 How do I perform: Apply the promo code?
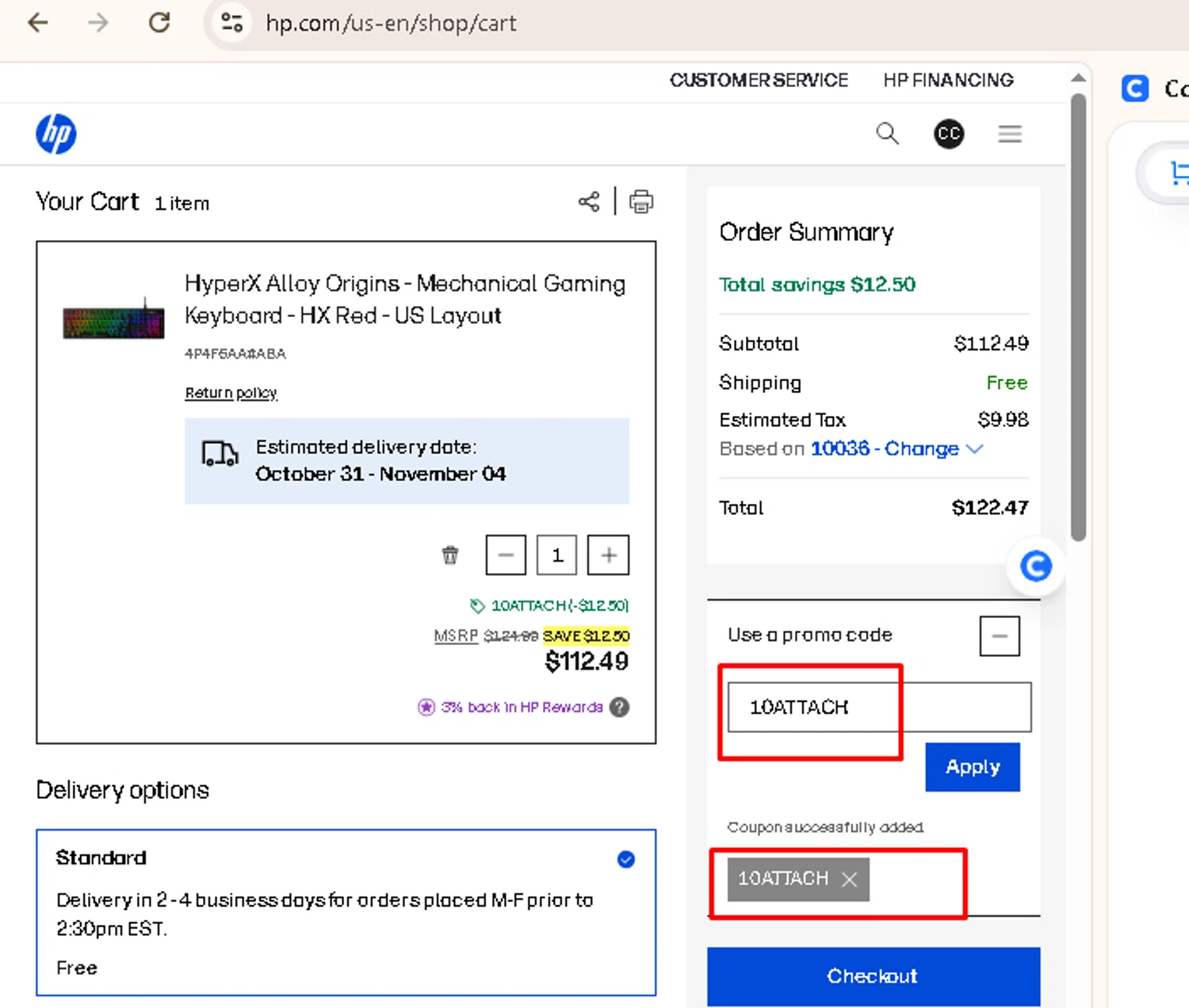(973, 767)
